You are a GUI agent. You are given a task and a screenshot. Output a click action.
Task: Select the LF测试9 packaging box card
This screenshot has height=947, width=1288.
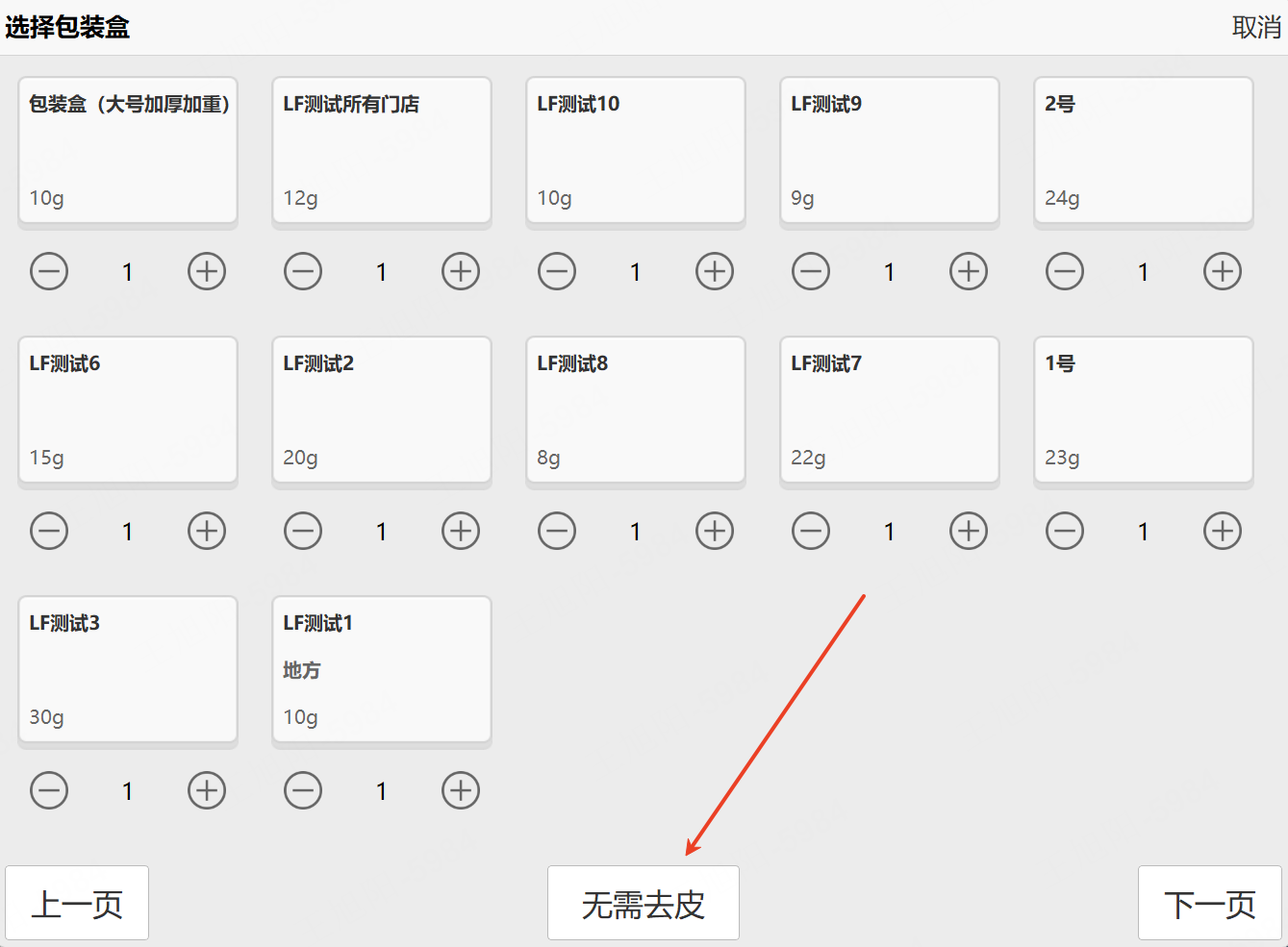[x=889, y=150]
